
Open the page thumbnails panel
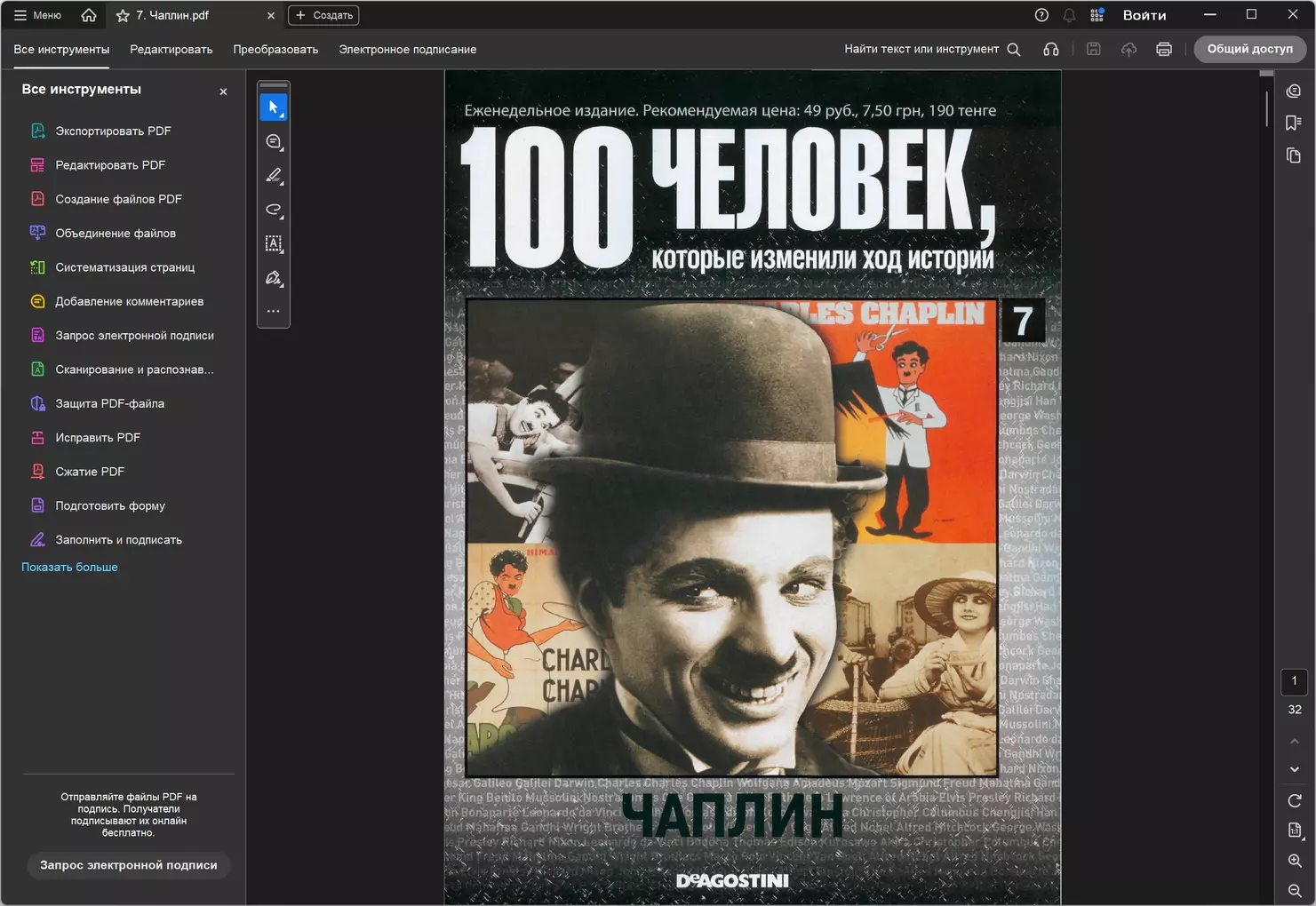click(1294, 155)
